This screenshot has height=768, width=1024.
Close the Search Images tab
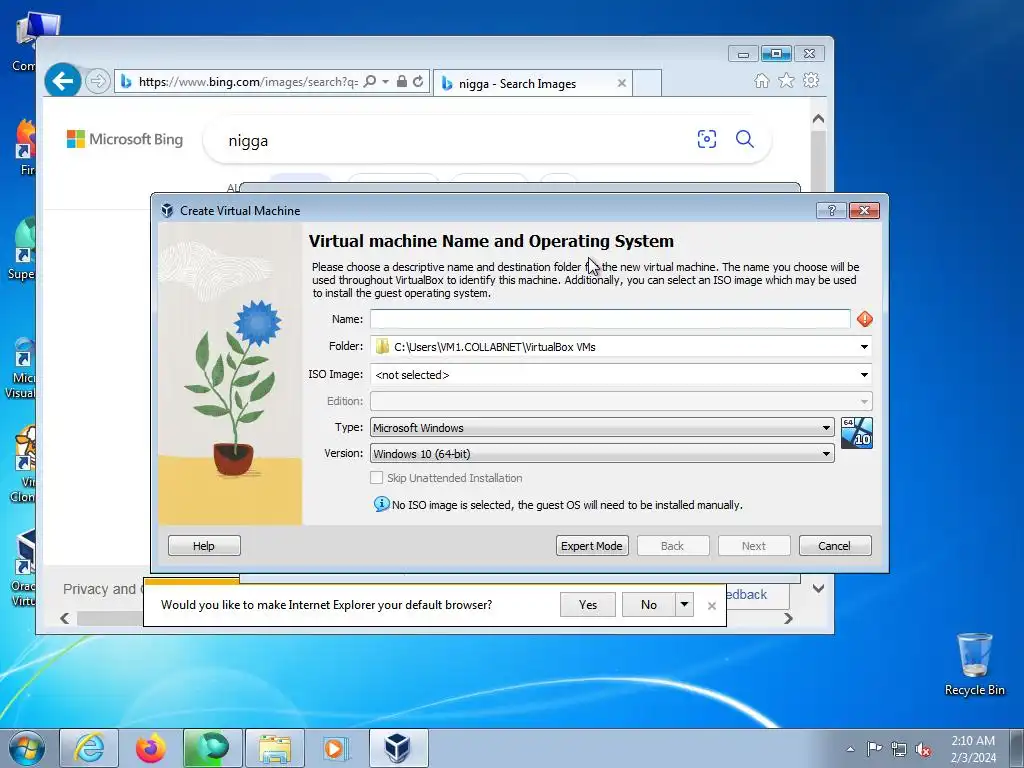(621, 84)
